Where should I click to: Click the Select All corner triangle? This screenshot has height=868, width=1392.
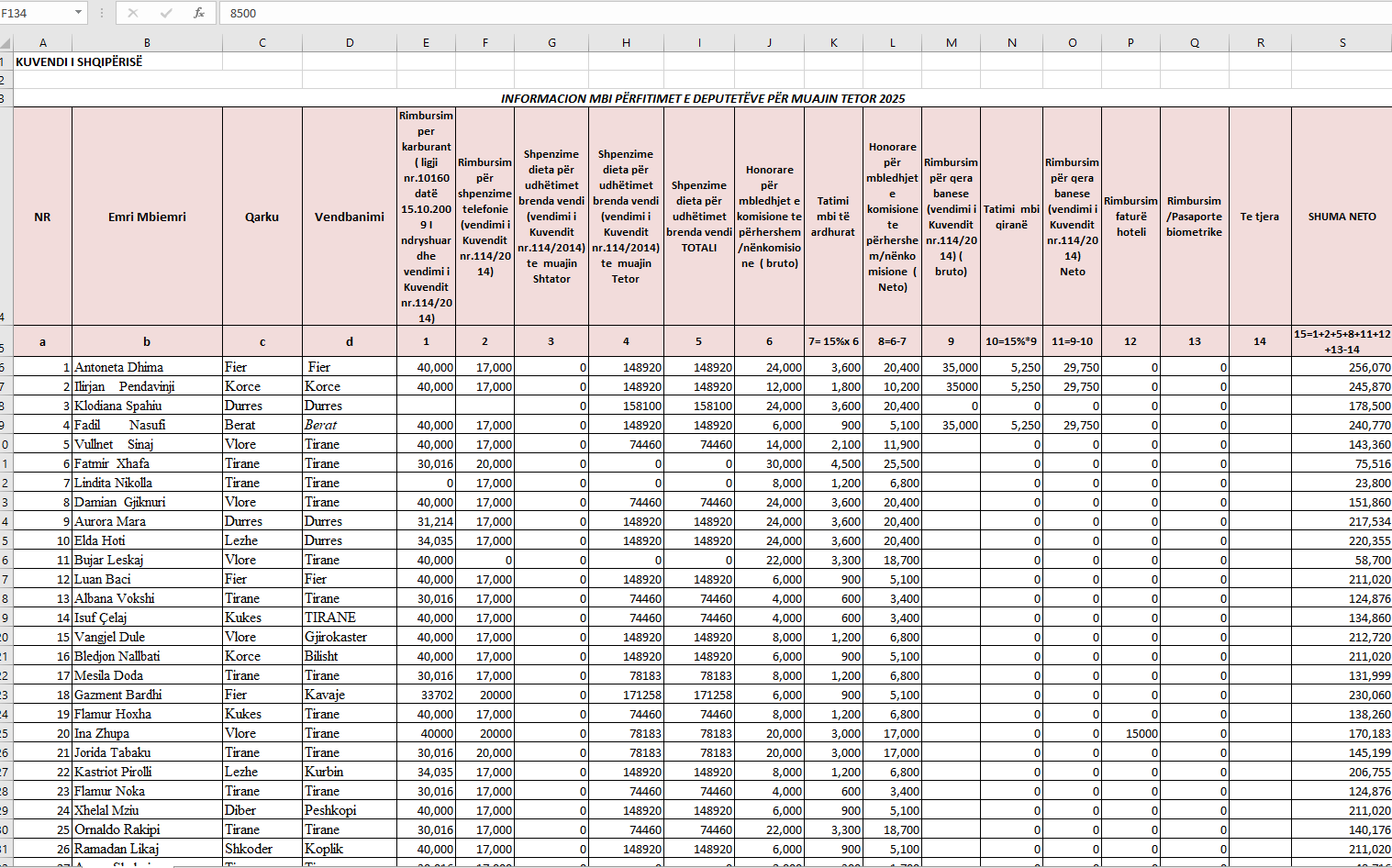(6, 43)
